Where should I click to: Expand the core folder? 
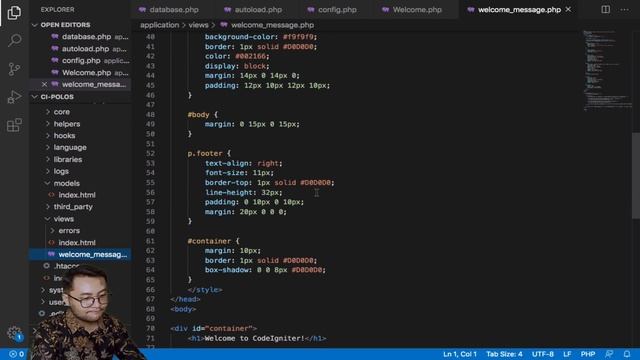click(x=62, y=112)
